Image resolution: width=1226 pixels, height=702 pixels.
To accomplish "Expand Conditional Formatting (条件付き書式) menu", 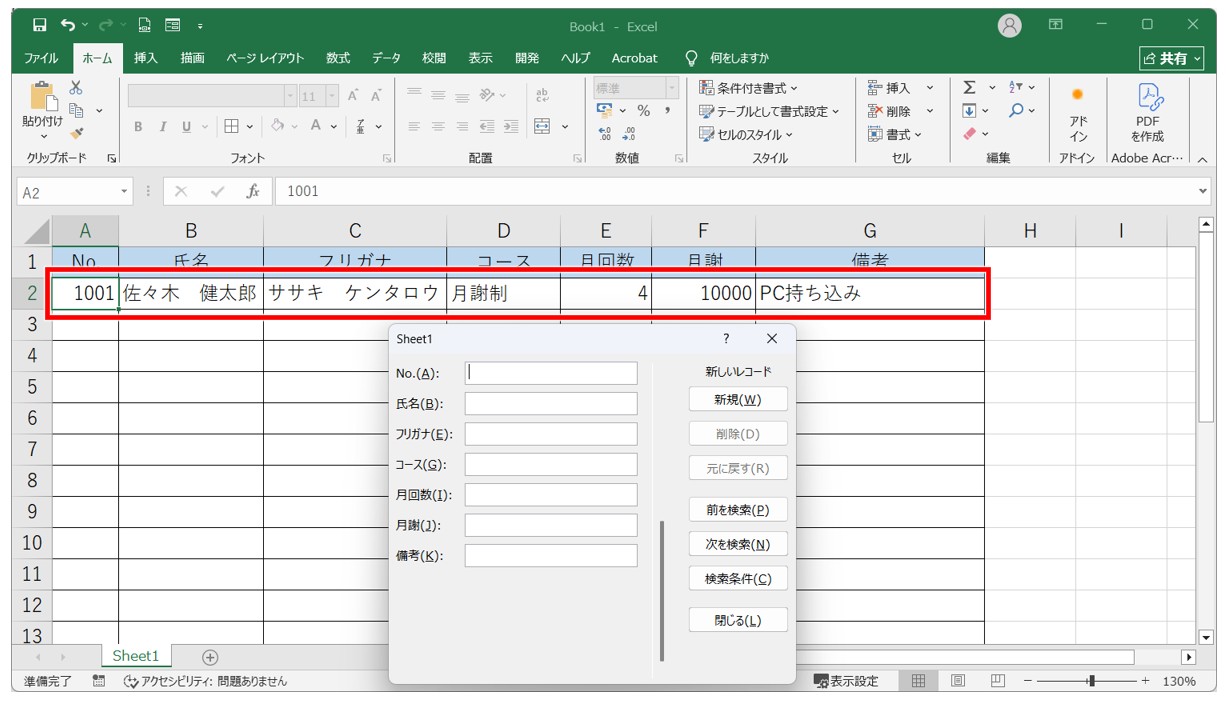I will coord(748,88).
